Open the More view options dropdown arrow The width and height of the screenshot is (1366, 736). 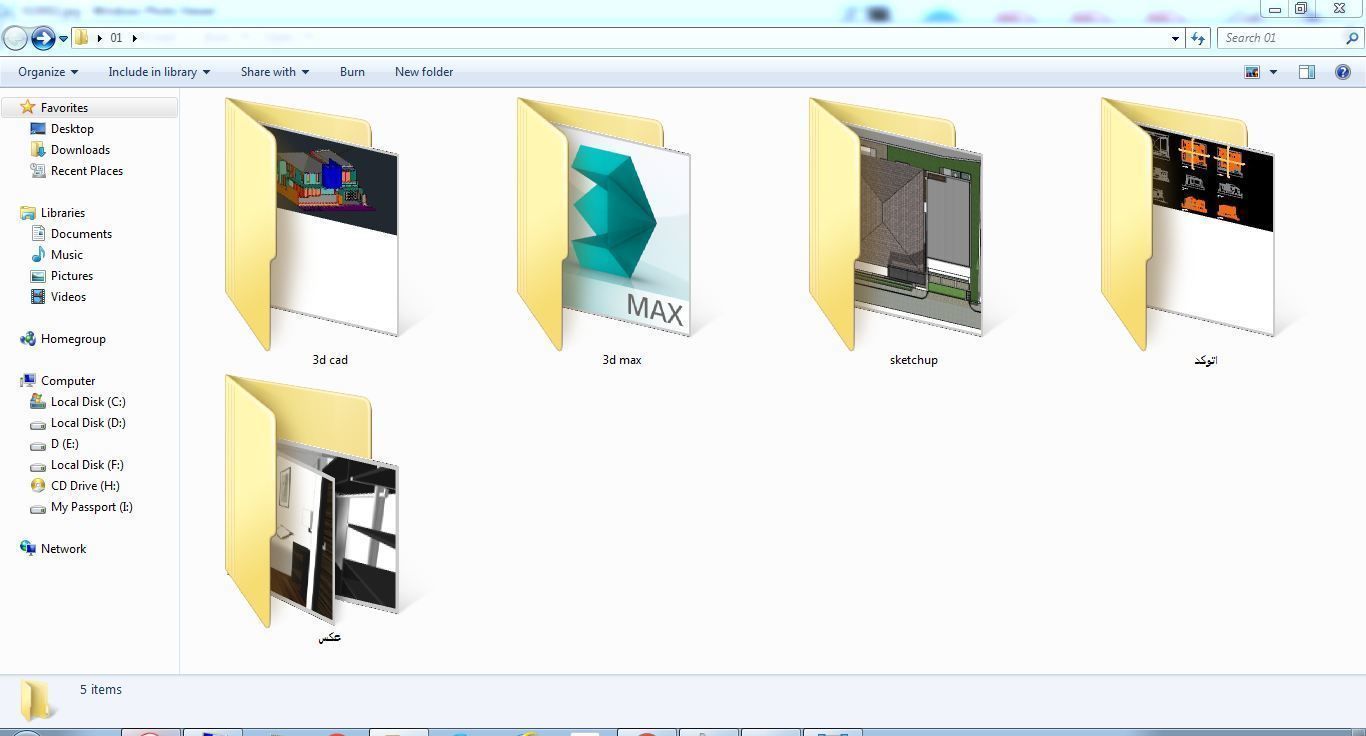[1273, 72]
